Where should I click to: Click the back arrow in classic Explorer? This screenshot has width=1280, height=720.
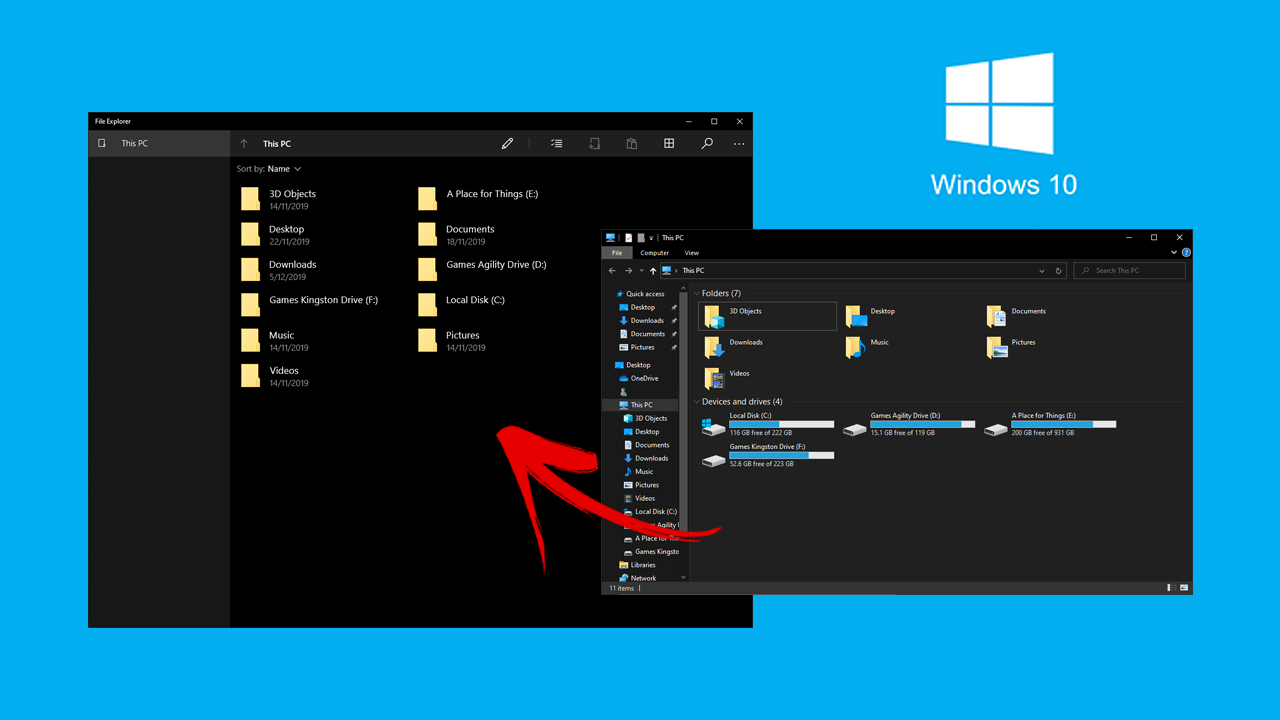point(613,271)
